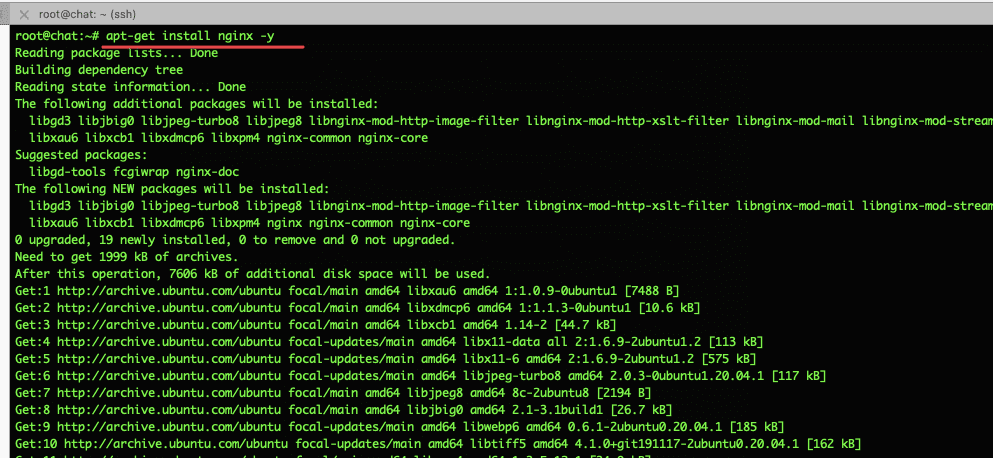Click 'The following additional packages will be installed' line
The width and height of the screenshot is (993, 458).
(x=196, y=104)
